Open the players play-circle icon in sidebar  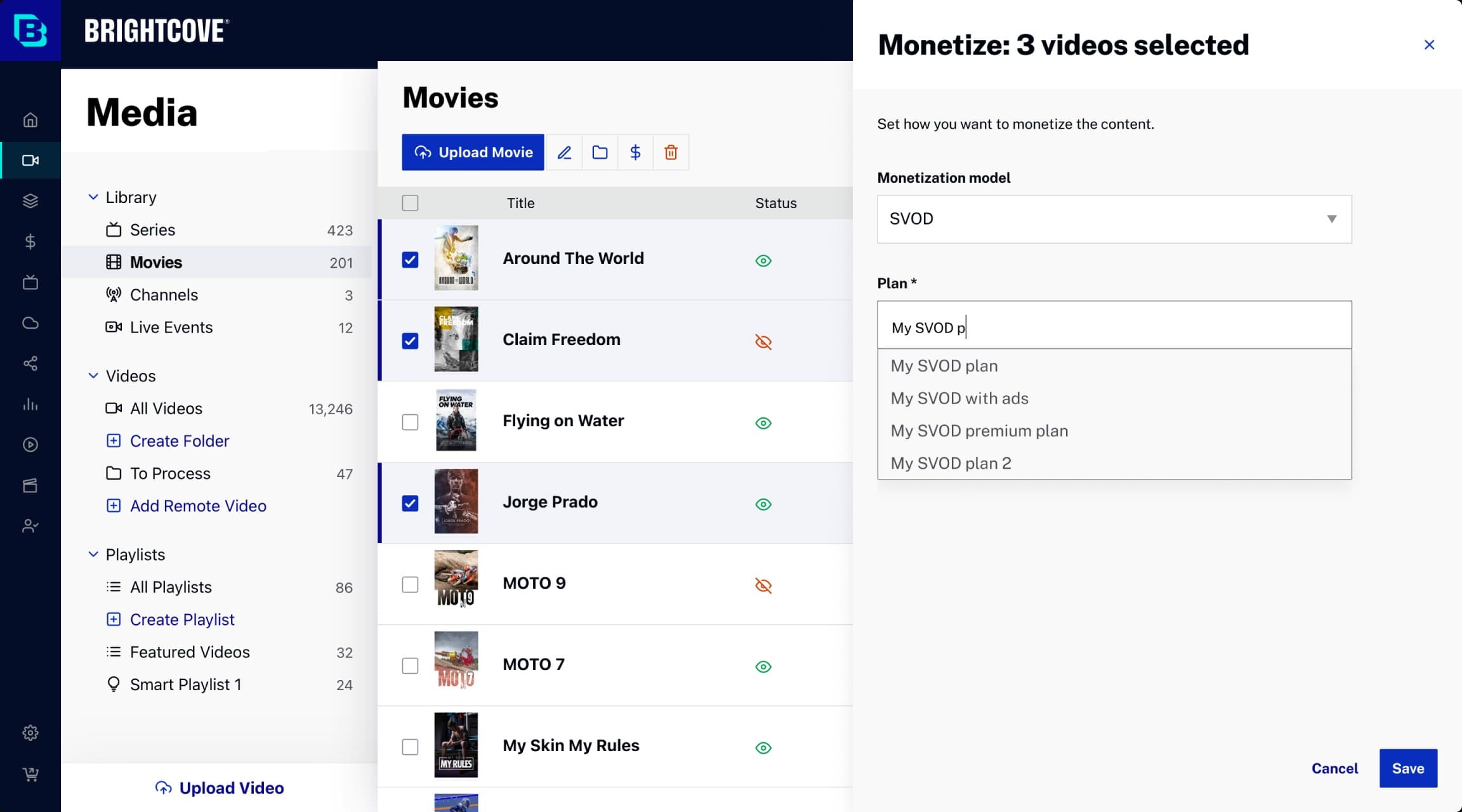30,445
